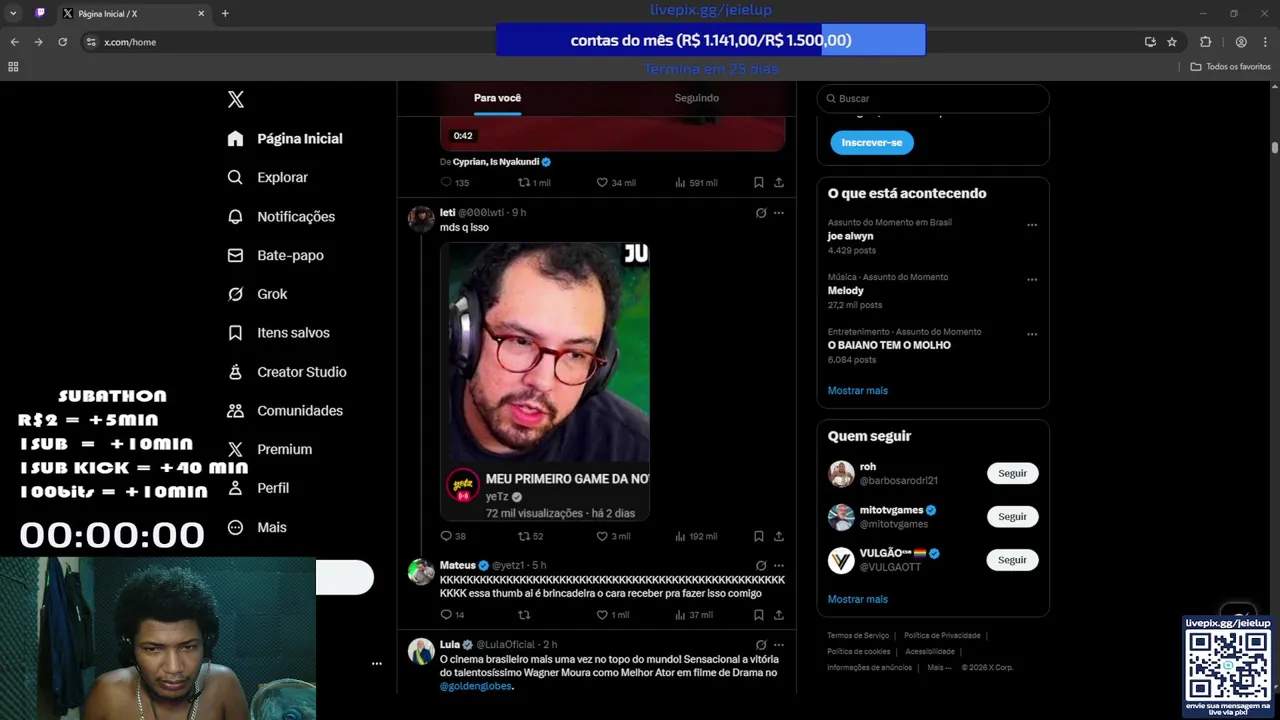Open browser extensions puzzle icon
This screenshot has width=1280, height=720.
[x=1205, y=42]
